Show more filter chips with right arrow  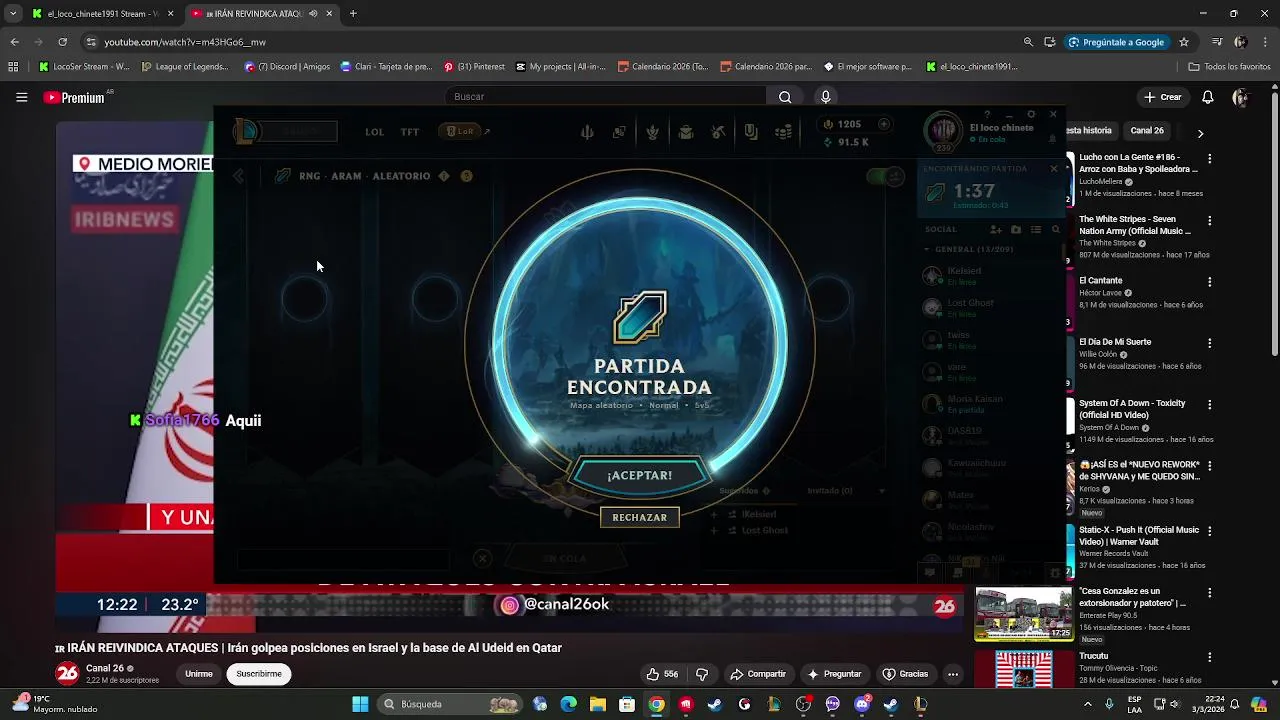(1200, 132)
